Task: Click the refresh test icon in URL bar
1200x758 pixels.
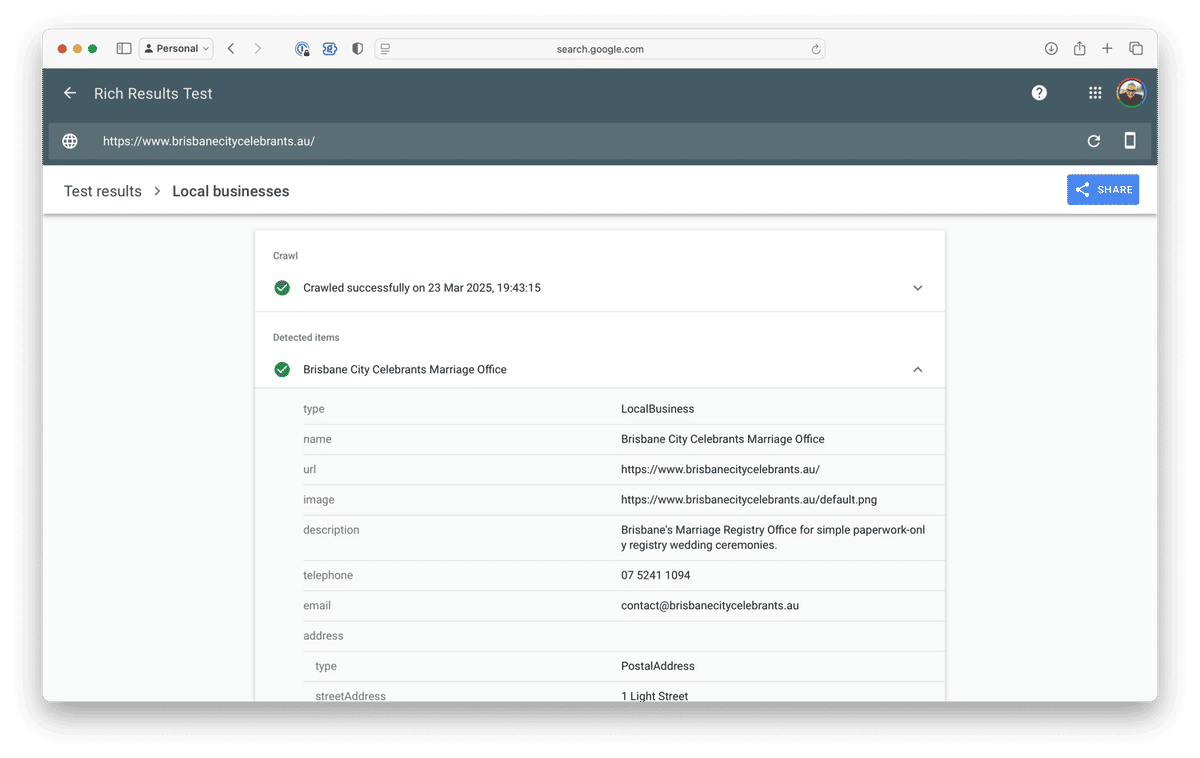Action: pyautogui.click(x=1094, y=141)
